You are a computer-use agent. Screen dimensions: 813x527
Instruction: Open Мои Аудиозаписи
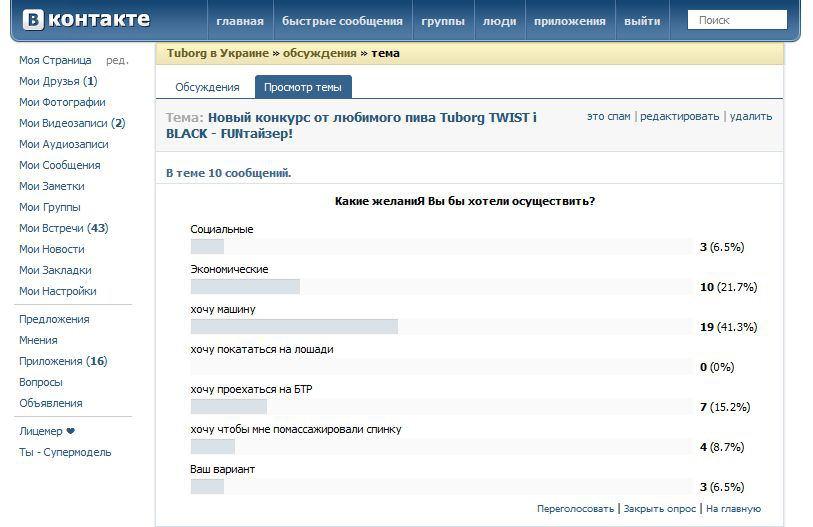coord(64,144)
